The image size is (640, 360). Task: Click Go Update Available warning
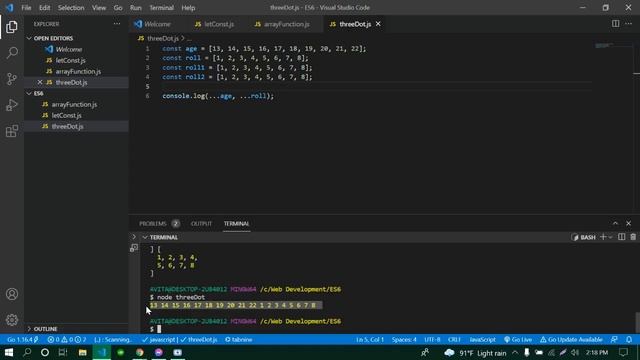click(571, 340)
